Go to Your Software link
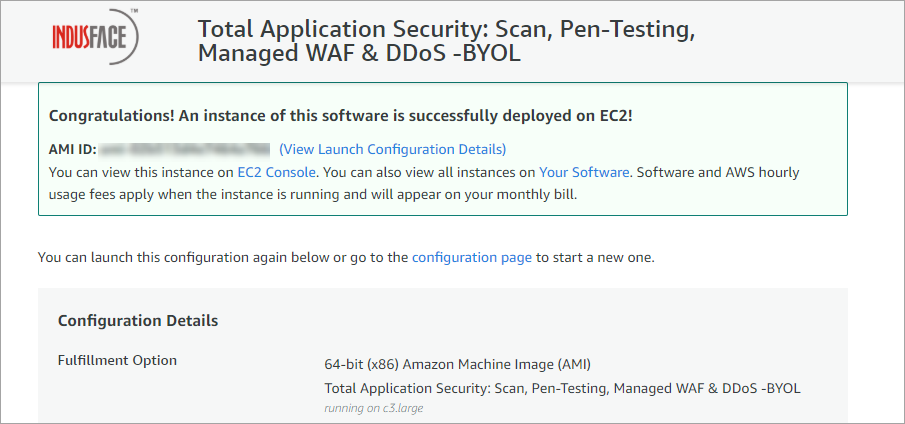 coord(584,172)
